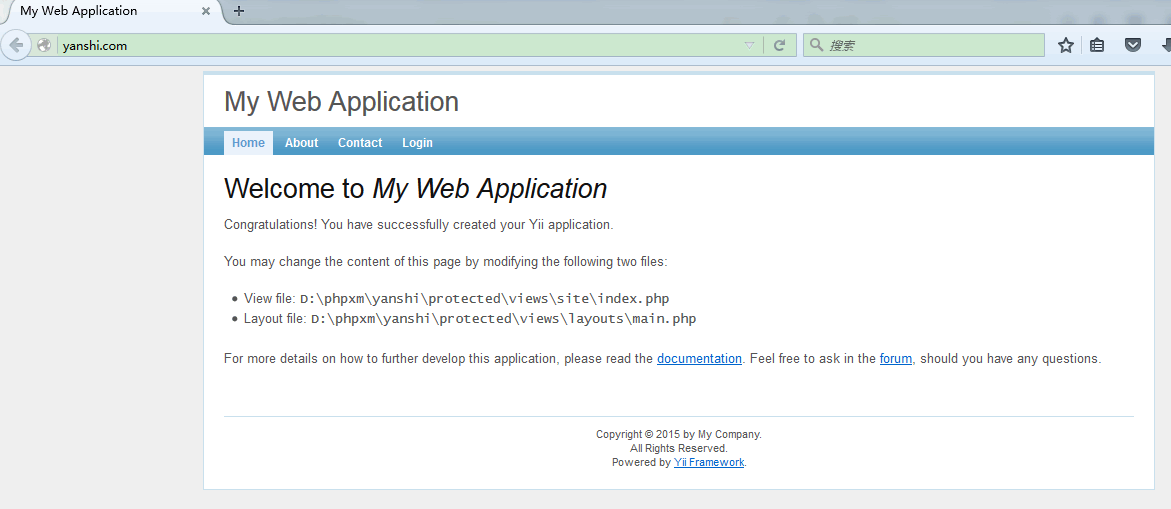Follow the Yii Framework footer link
The image size is (1171, 509).
(709, 463)
